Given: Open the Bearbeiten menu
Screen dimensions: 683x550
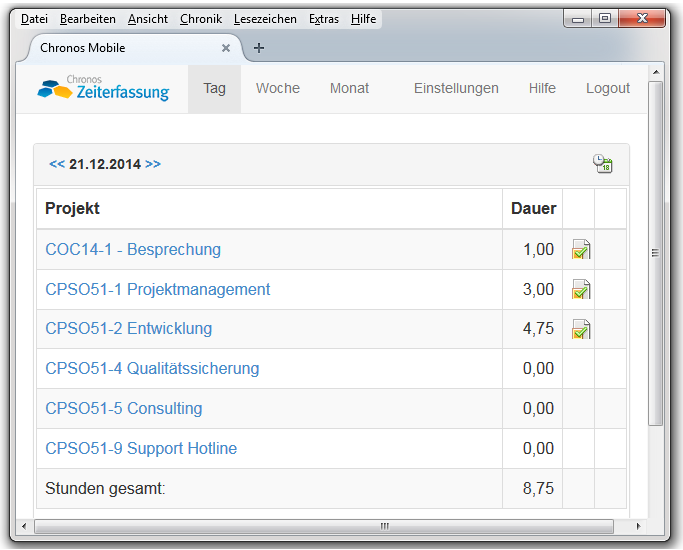Looking at the screenshot, I should tap(88, 19).
